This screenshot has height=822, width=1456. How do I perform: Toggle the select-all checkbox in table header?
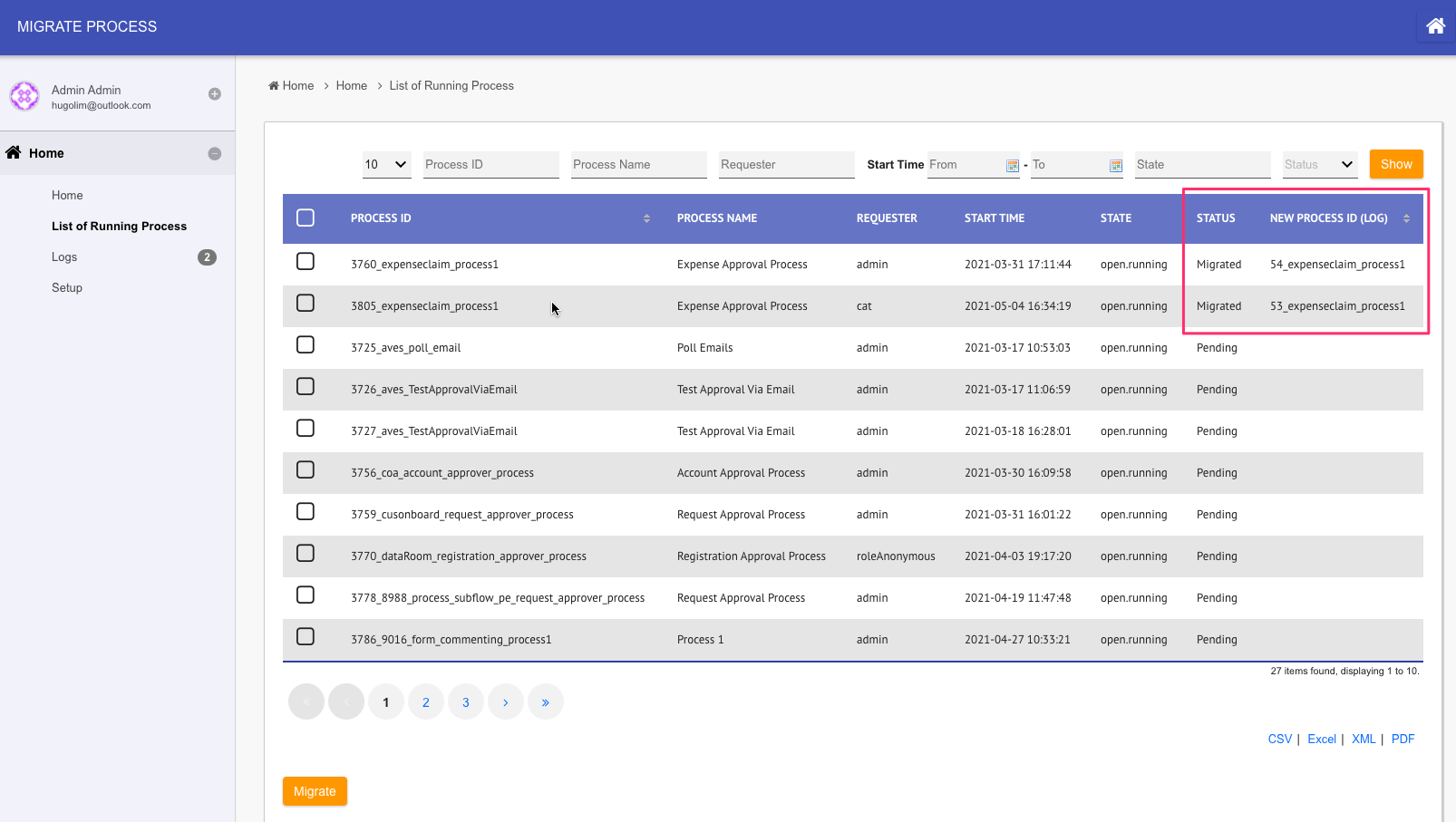point(306,218)
